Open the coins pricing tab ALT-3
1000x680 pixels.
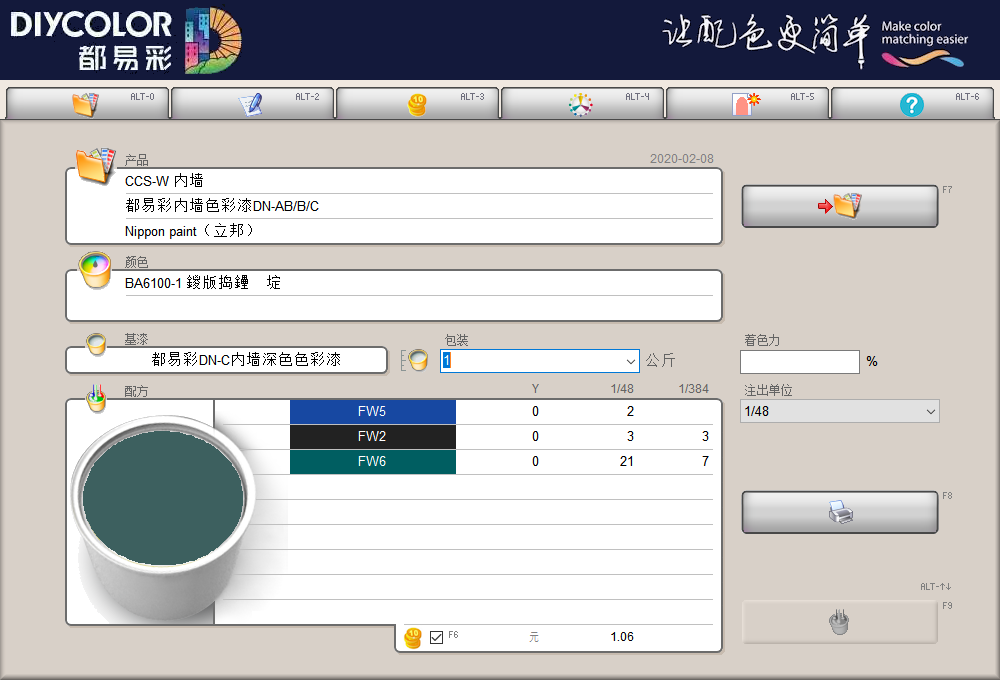417,104
